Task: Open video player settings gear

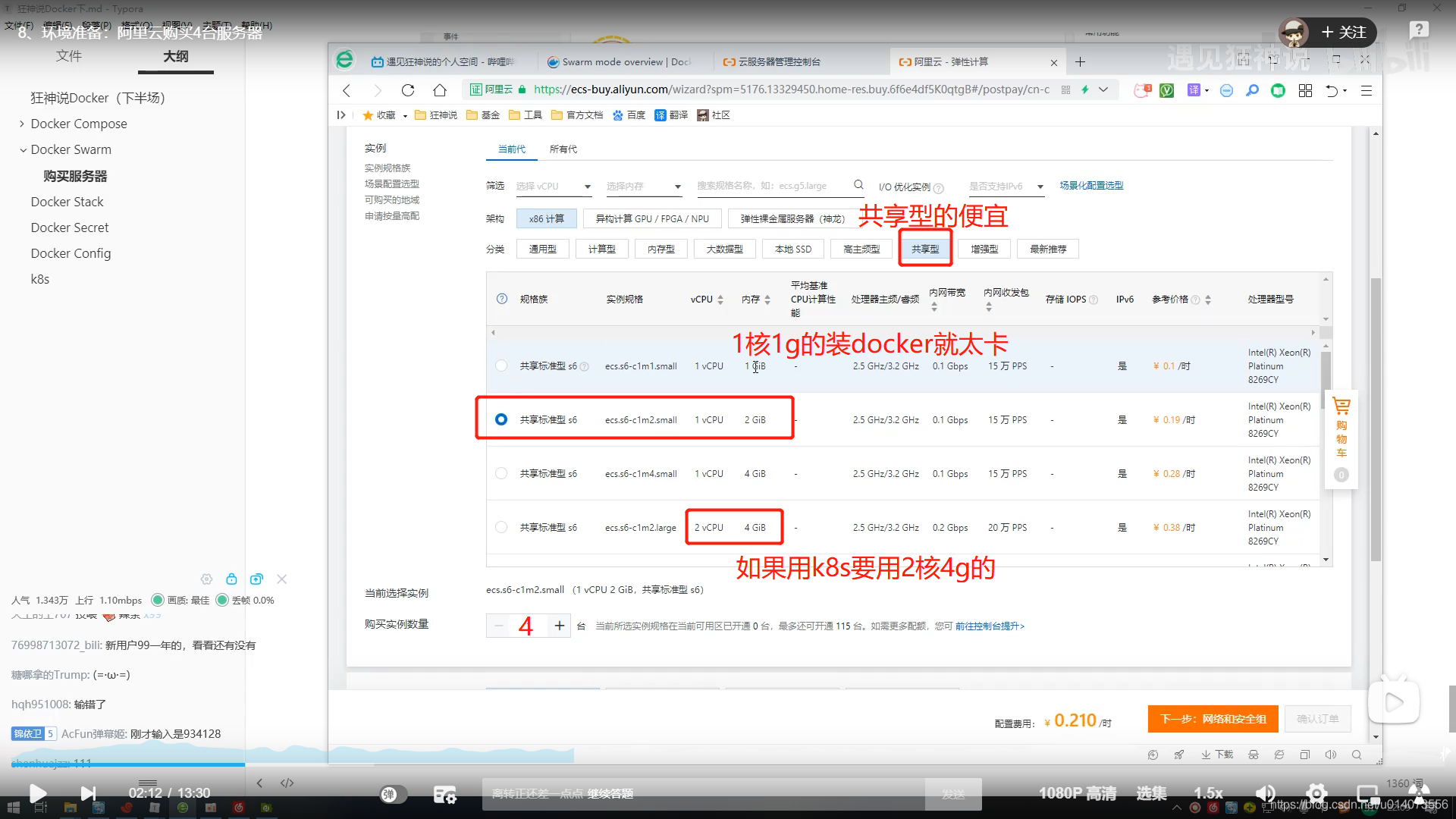Action: point(1316,793)
